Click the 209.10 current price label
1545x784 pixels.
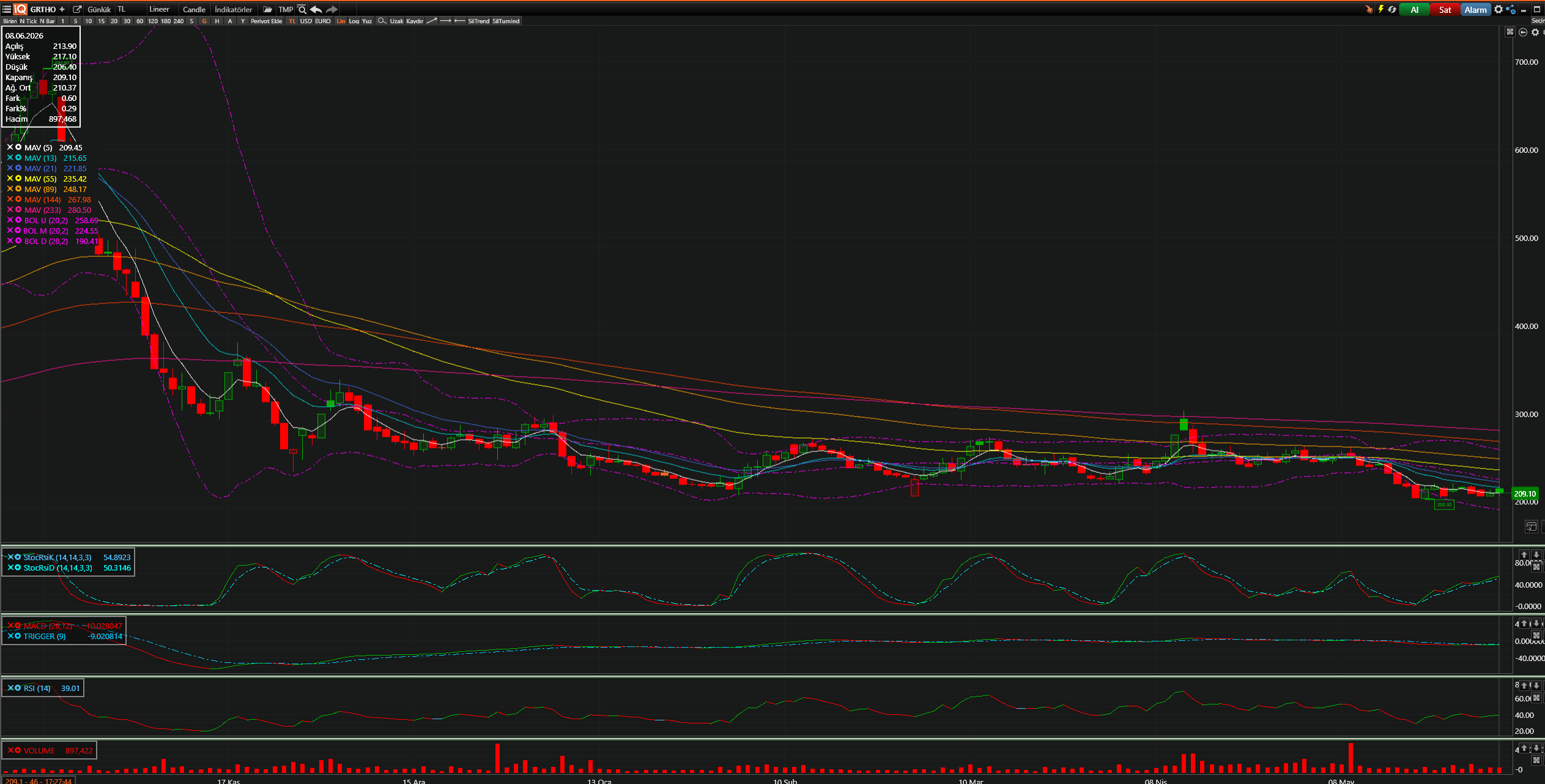click(x=1525, y=494)
